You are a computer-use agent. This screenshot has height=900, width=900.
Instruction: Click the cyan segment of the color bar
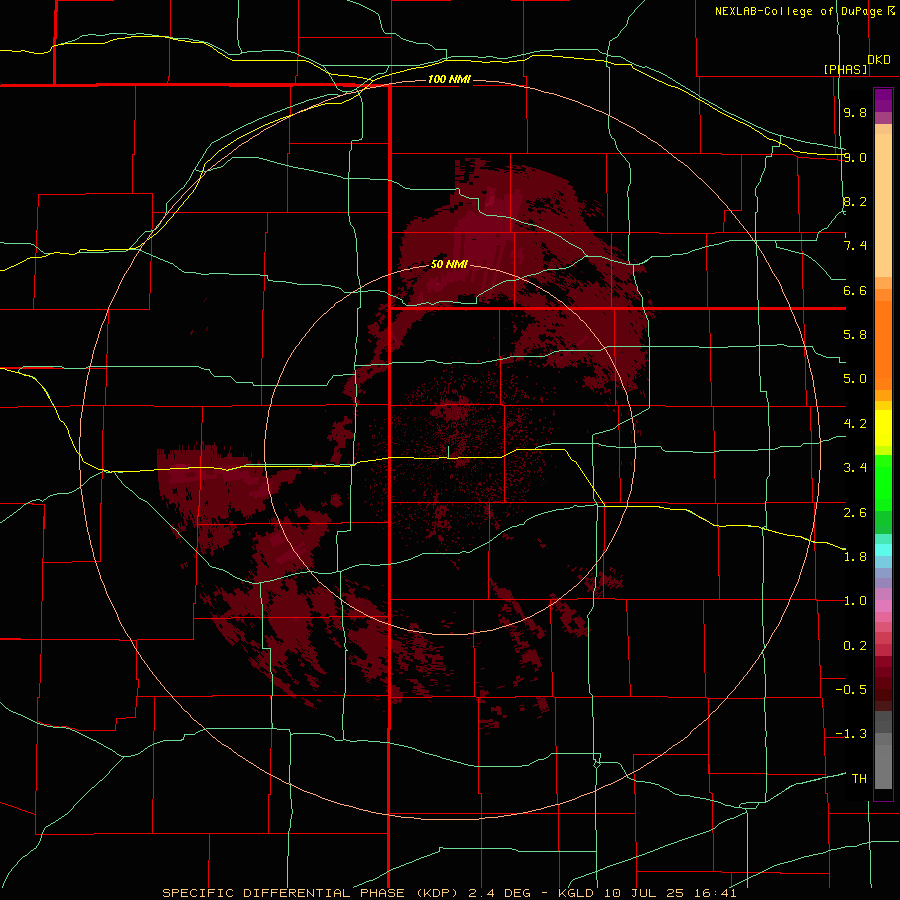pos(883,549)
